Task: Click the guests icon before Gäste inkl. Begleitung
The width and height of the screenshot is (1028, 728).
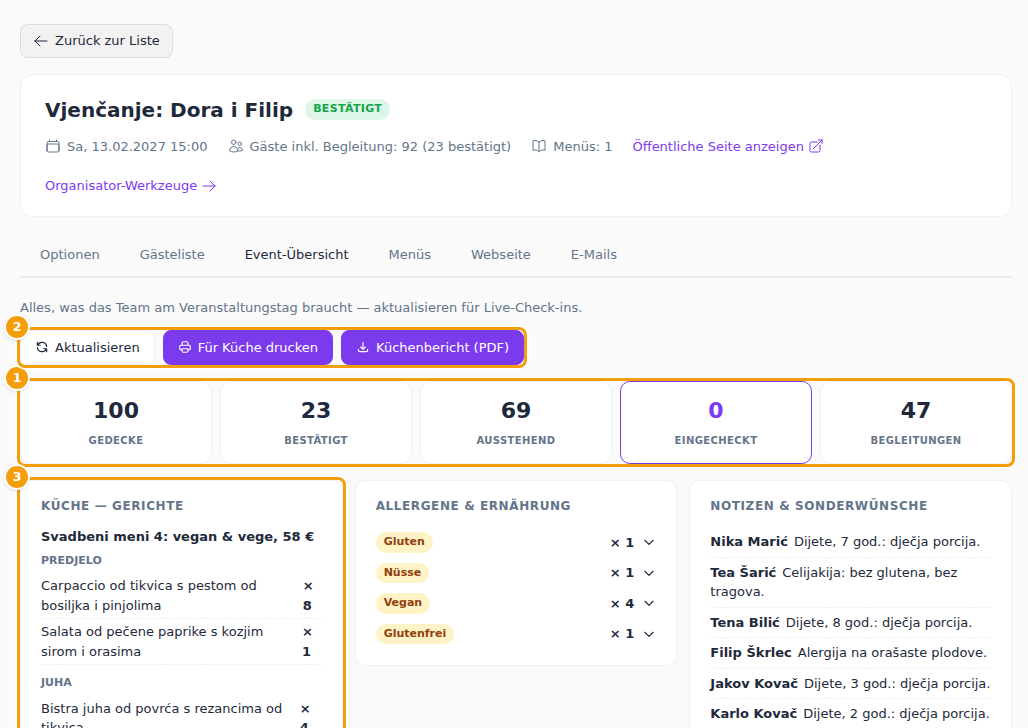Action: 235,146
